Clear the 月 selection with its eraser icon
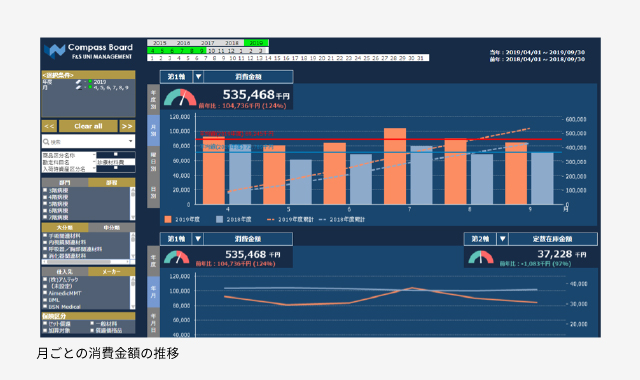This screenshot has width=640, height=380. point(78,88)
